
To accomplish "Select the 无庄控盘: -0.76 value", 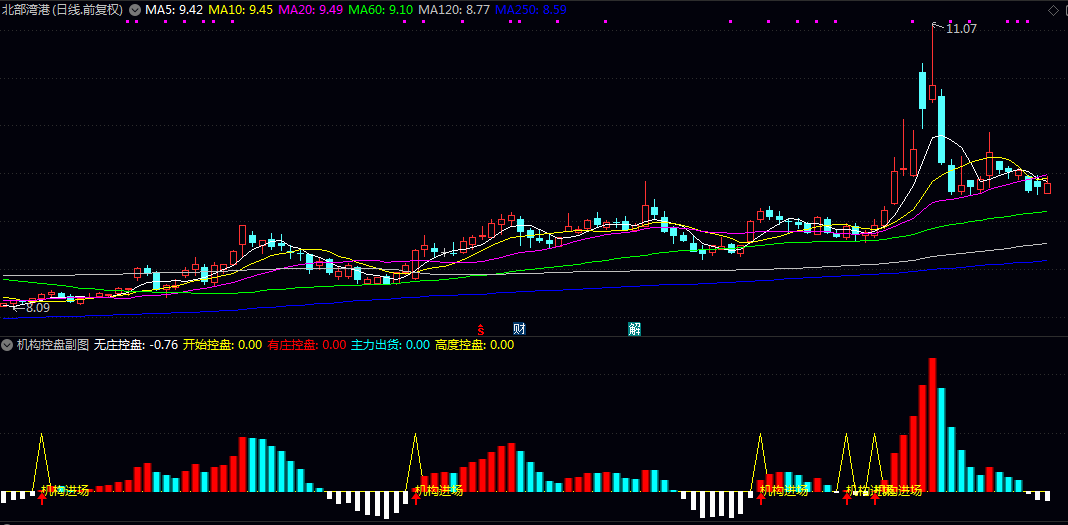I will tap(136, 345).
